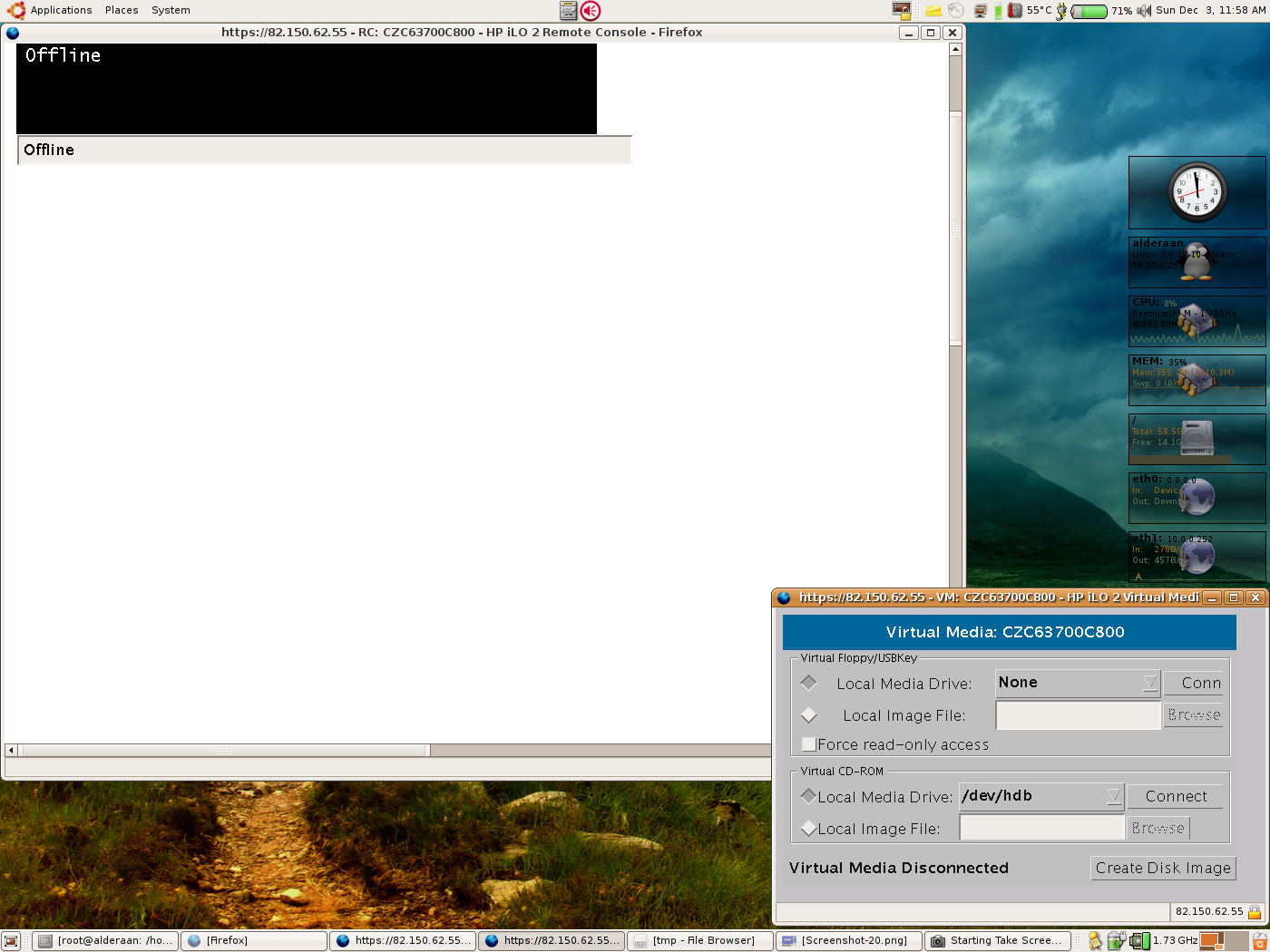Click the Firefox globe icon in Remote Console titlebar

[13, 33]
